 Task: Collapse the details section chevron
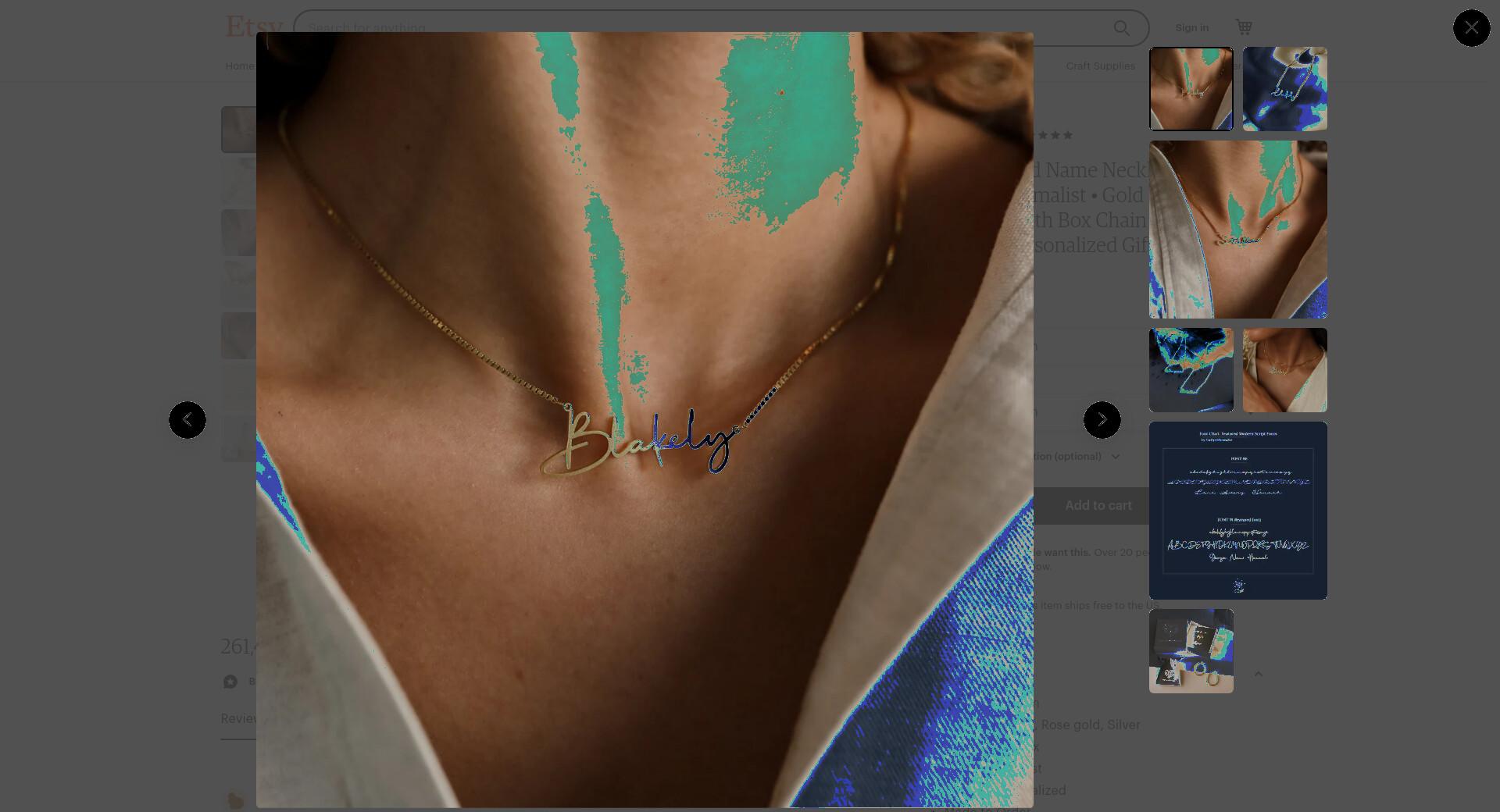click(1258, 674)
